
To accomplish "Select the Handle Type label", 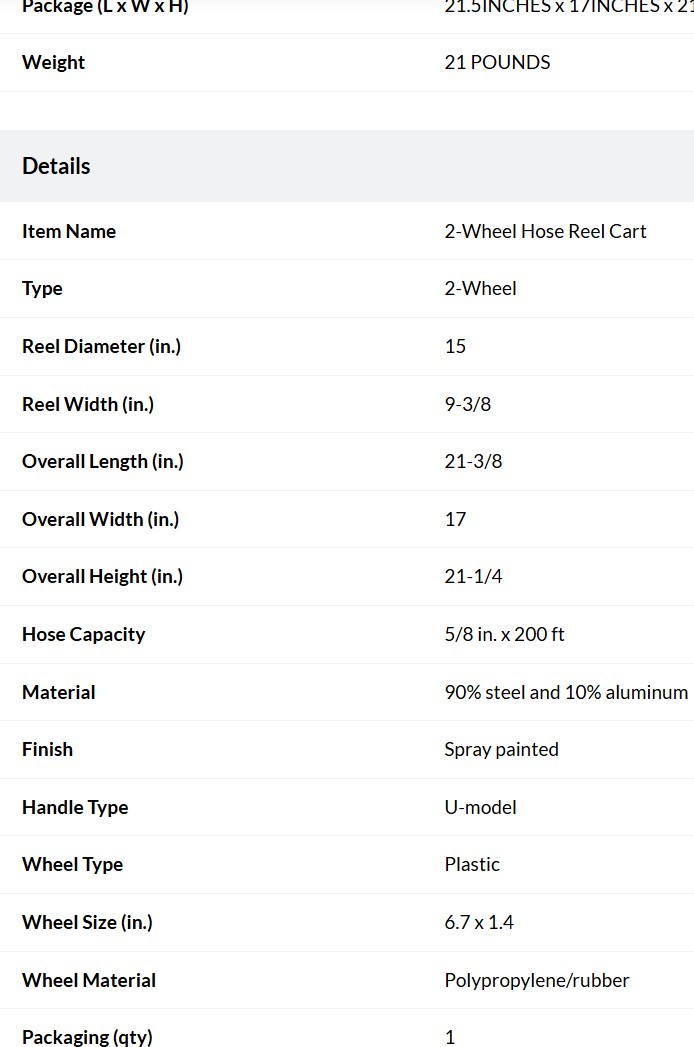I will click(75, 807).
